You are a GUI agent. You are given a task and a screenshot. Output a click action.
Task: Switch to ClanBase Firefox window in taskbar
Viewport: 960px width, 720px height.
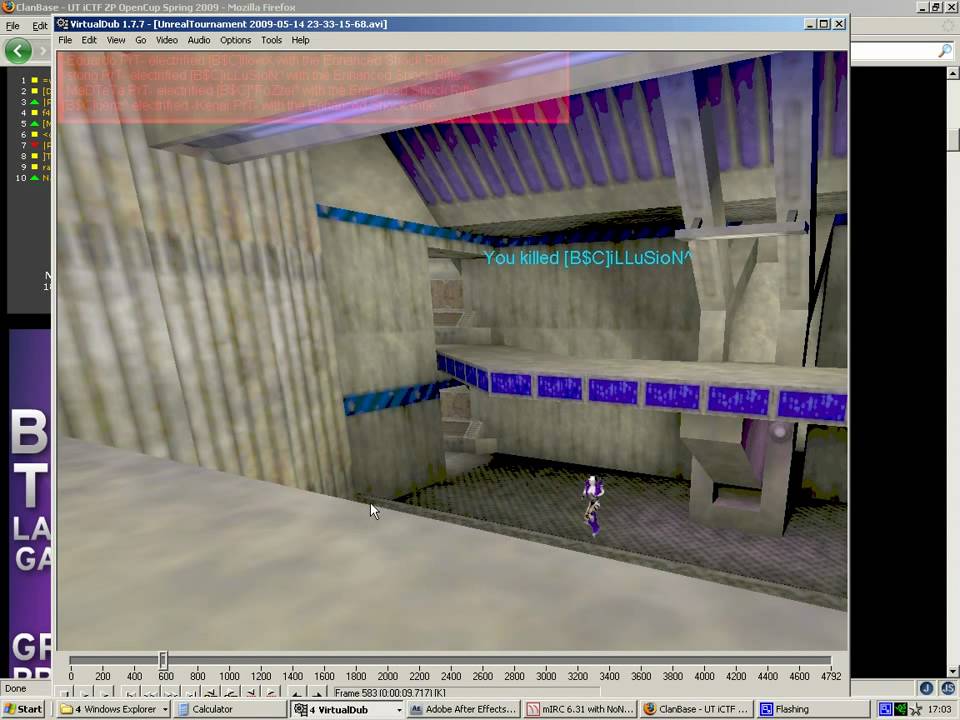click(x=697, y=709)
